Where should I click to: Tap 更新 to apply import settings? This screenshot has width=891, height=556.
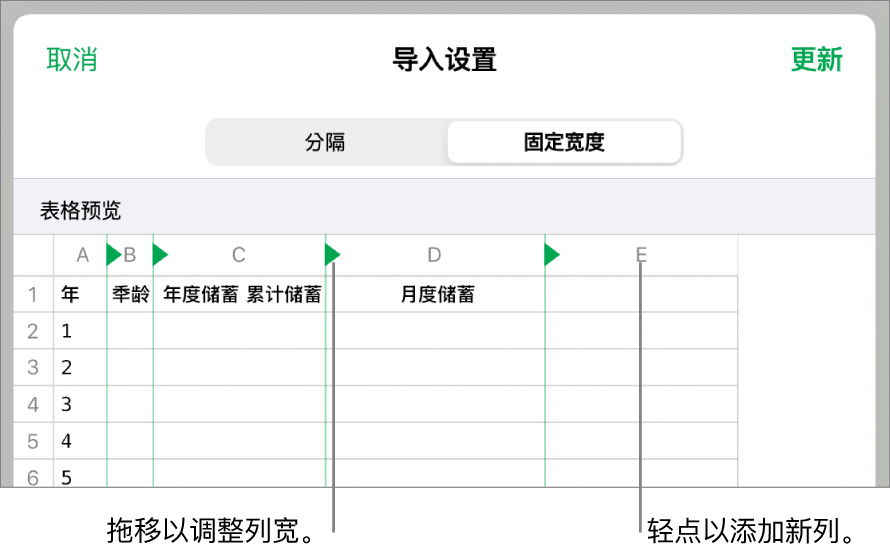point(817,60)
